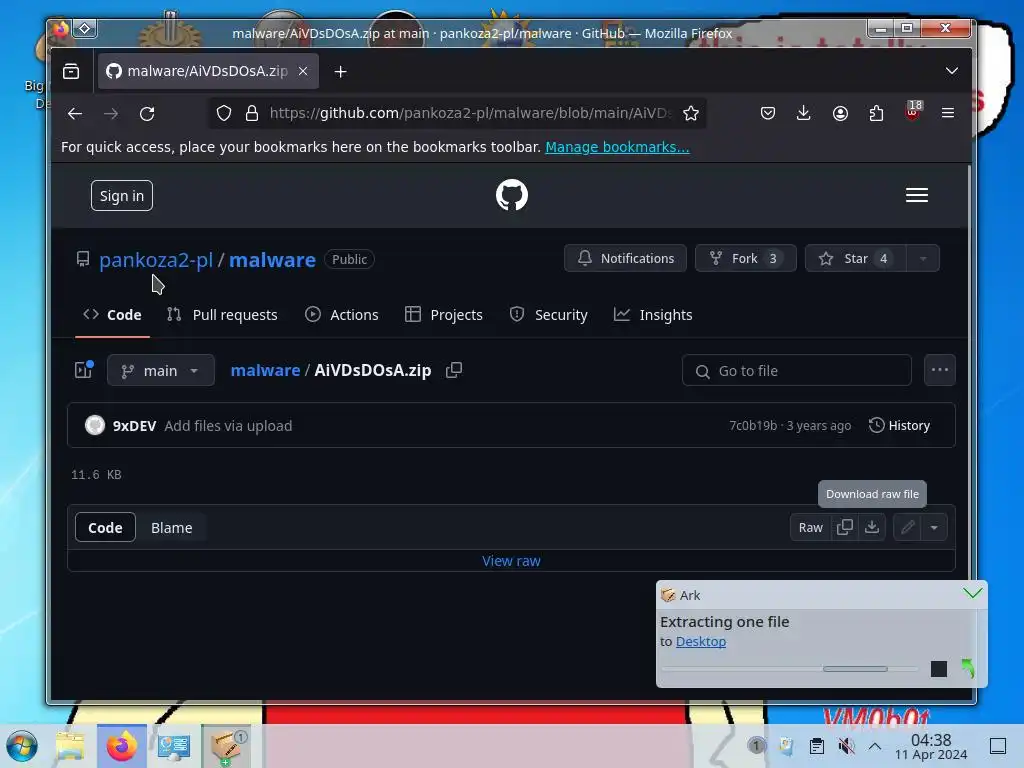Reload the current page
The width and height of the screenshot is (1024, 768).
[x=147, y=113]
